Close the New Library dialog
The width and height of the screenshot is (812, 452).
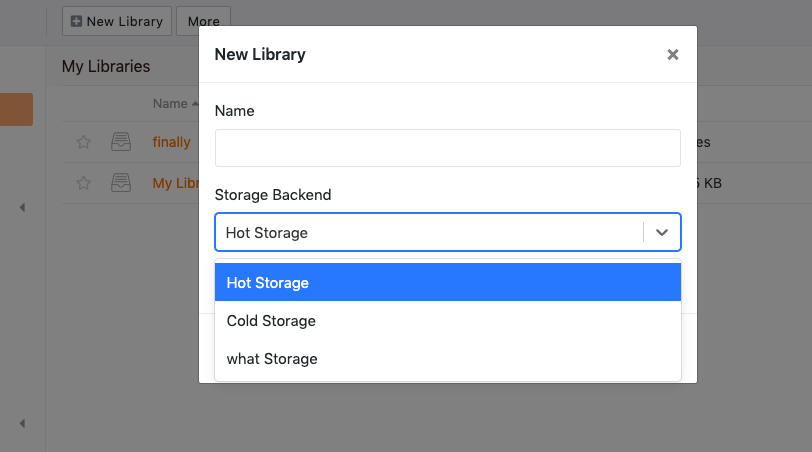pos(673,55)
